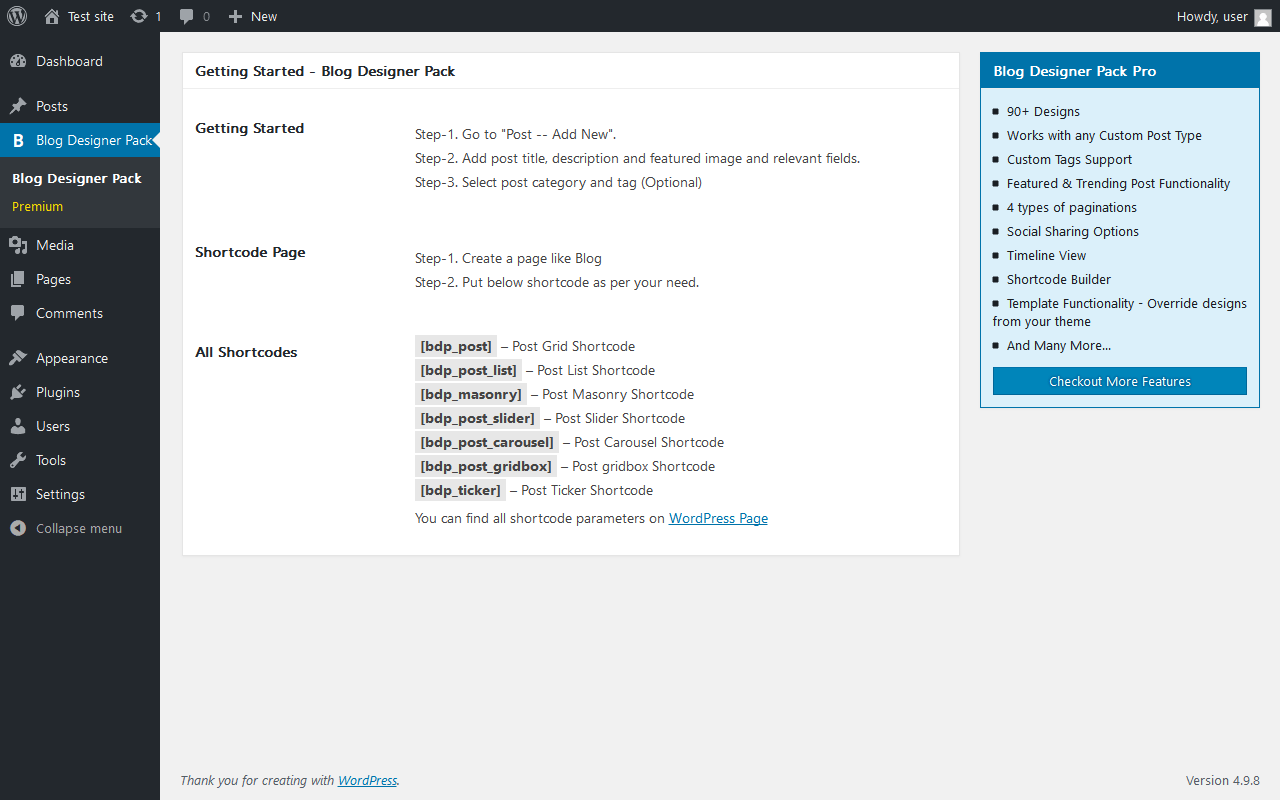Click the Posts pushpin icon
1280x800 pixels.
pyautogui.click(x=18, y=106)
